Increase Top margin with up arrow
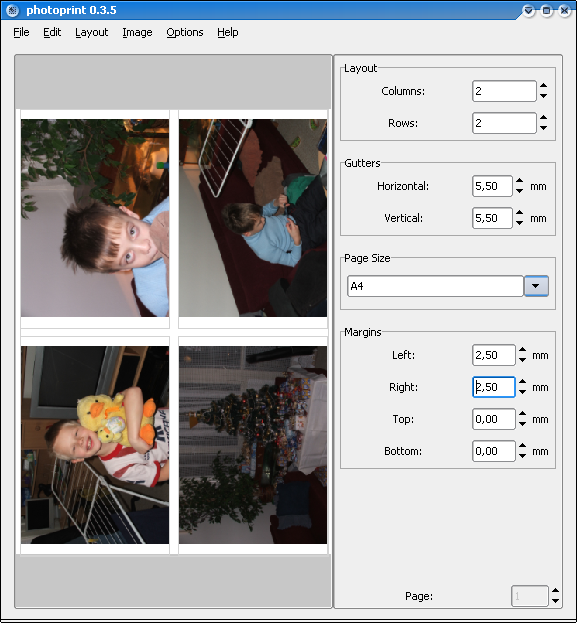Viewport: 577px width, 623px height. (523, 414)
